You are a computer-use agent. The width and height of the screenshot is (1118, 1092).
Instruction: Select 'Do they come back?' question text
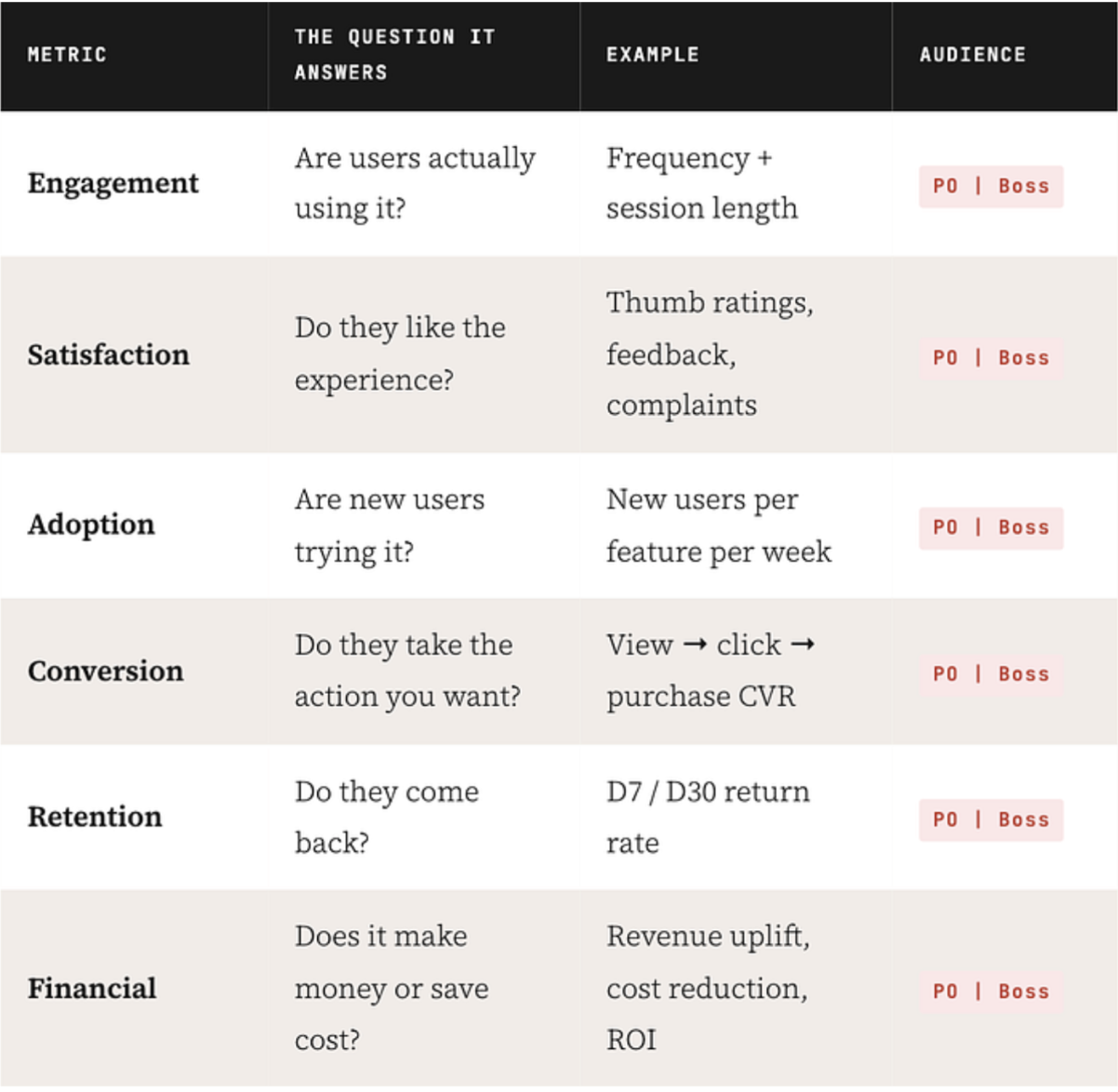[386, 817]
